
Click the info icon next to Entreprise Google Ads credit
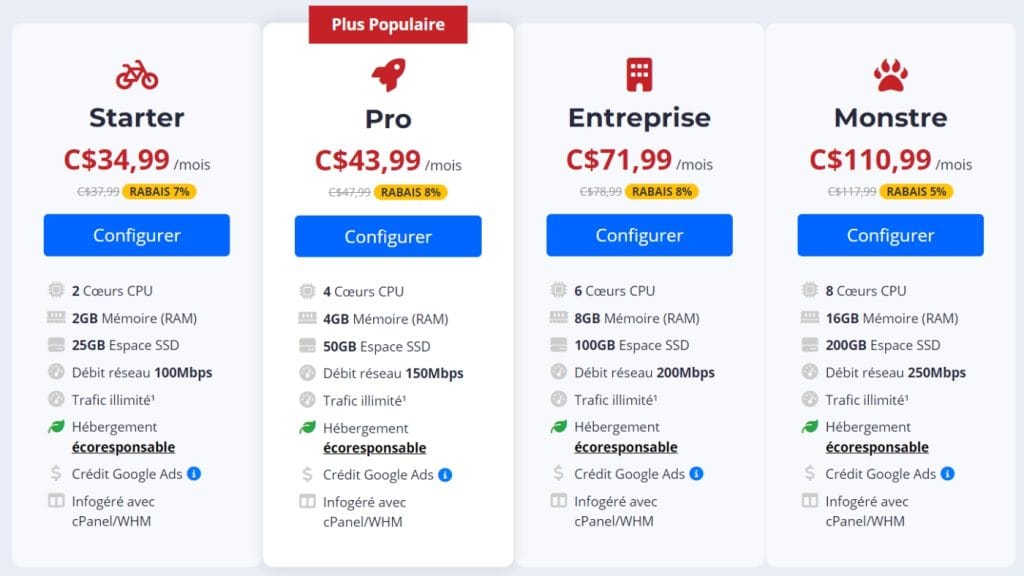697,473
